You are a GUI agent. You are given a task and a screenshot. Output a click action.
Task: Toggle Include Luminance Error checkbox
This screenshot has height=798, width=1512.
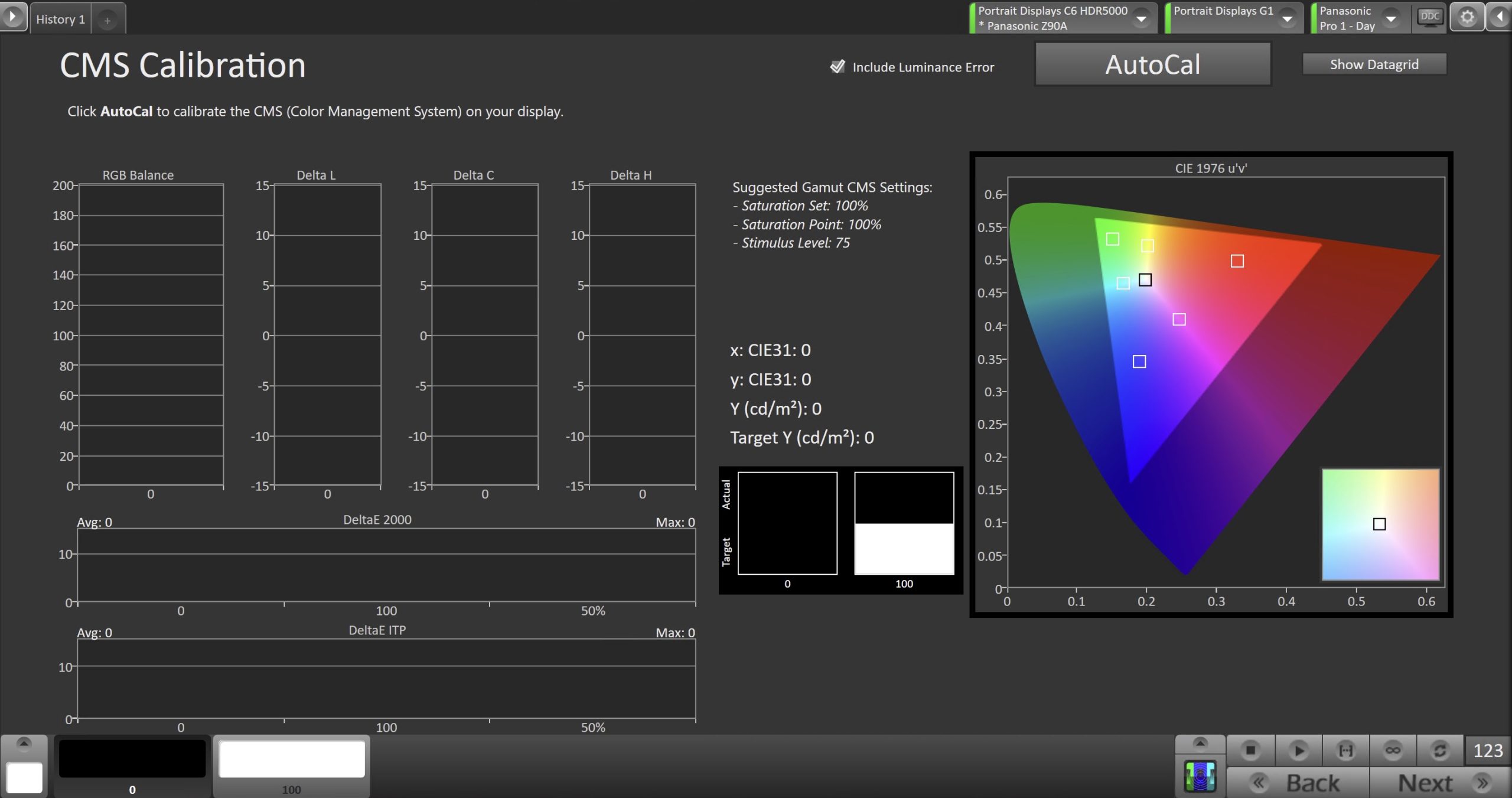point(838,67)
